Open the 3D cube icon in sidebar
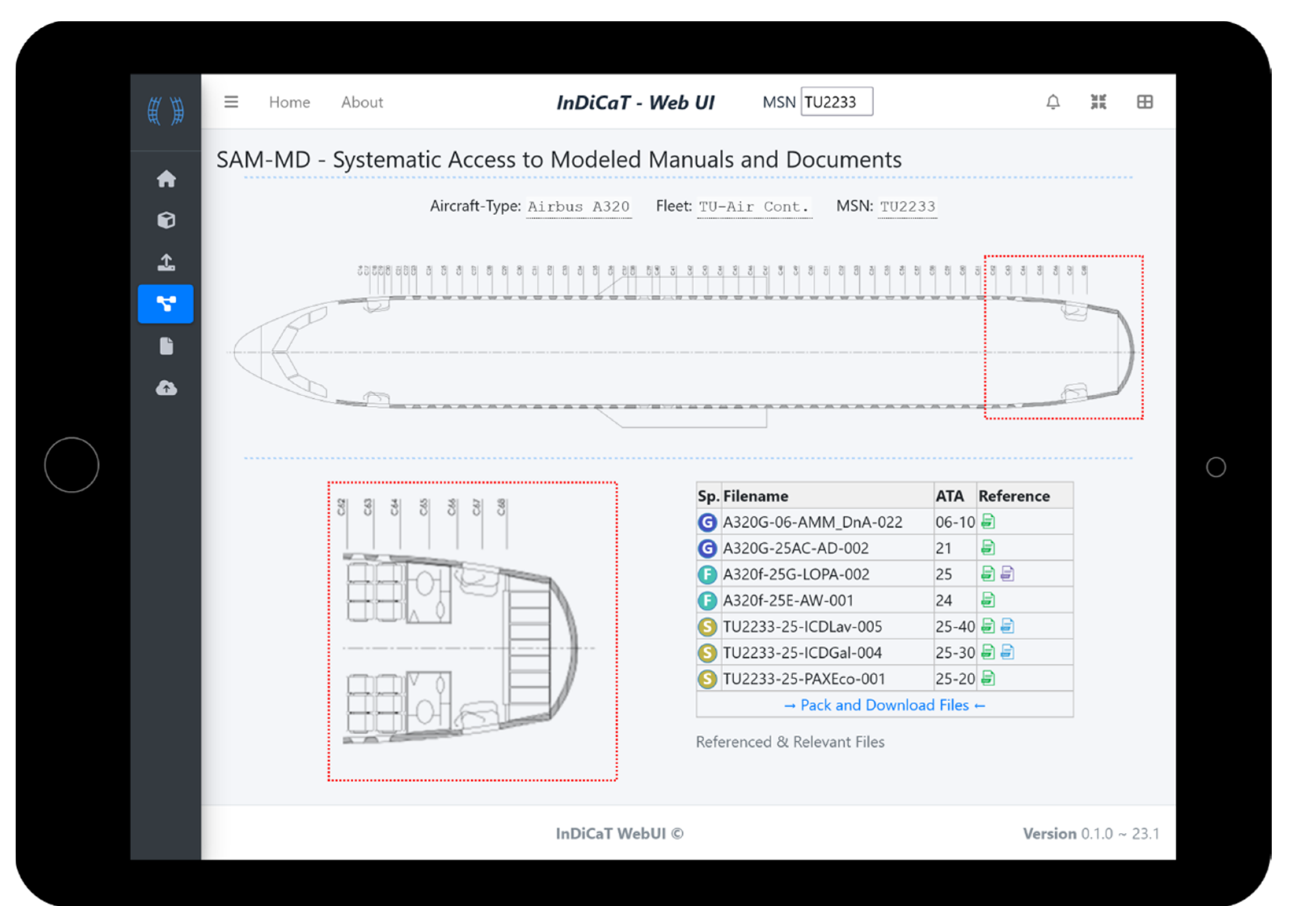Screen dimensions: 1293x924 (166, 220)
